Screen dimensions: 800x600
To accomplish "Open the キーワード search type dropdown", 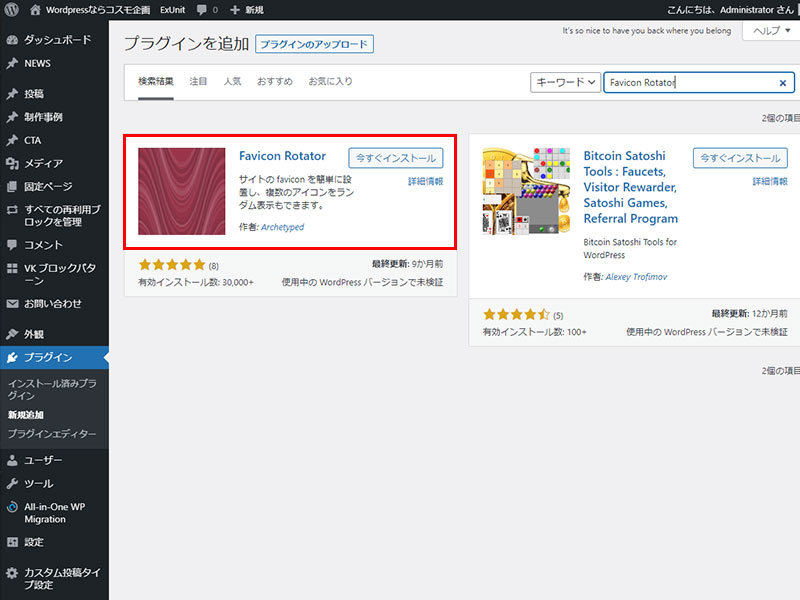I will pos(565,83).
